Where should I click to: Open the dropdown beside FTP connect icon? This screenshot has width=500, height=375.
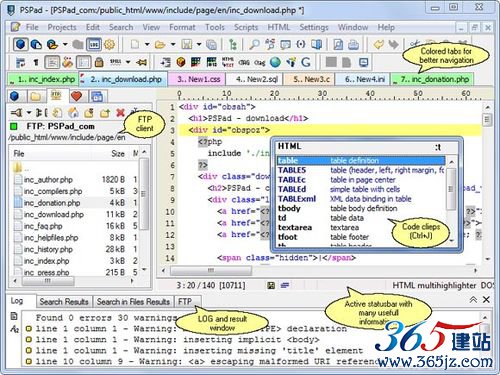click(29, 113)
